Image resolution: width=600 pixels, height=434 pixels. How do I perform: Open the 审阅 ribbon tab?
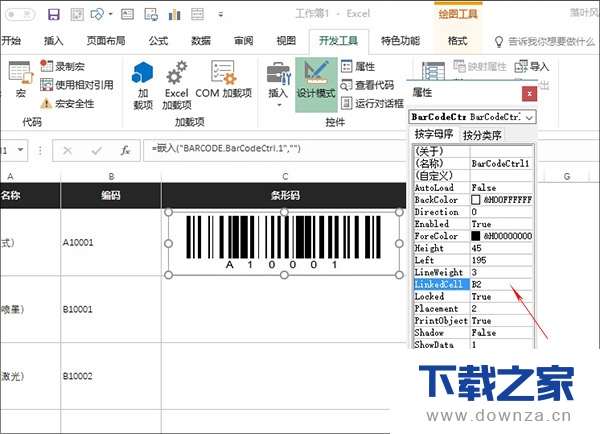click(244, 41)
